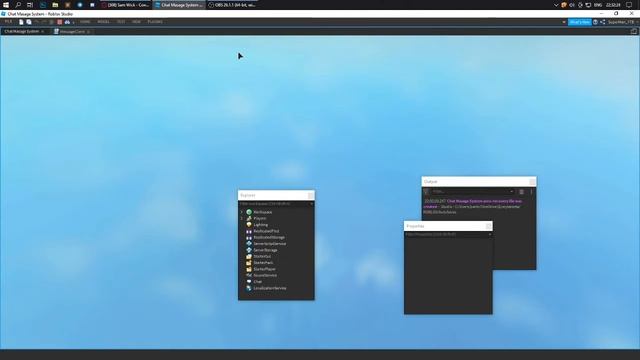Image resolution: width=640 pixels, height=360 pixels.
Task: Open File Explorer from taskbar
Action: pyautogui.click(x=55, y=5)
